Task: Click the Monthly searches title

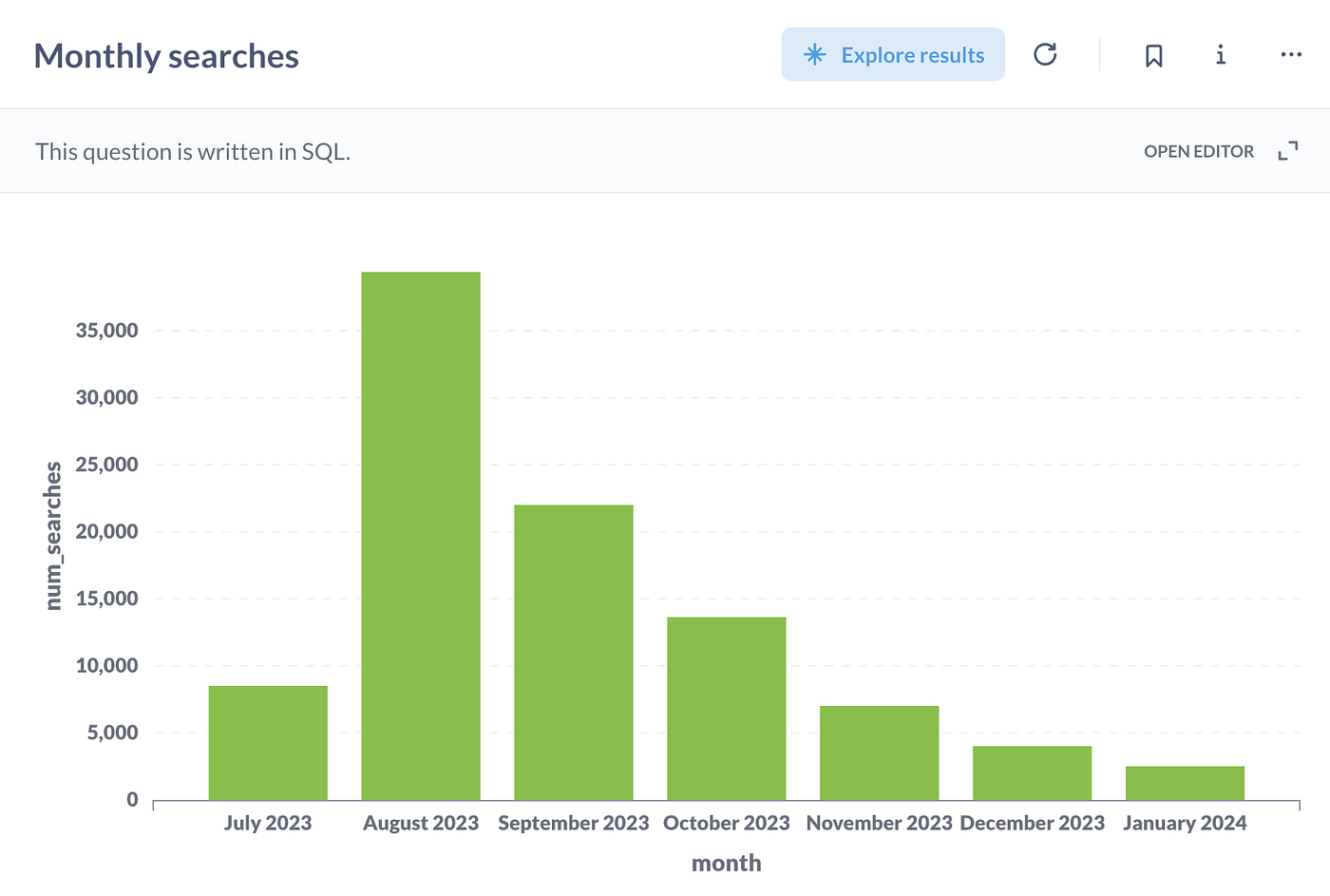Action: click(x=166, y=56)
